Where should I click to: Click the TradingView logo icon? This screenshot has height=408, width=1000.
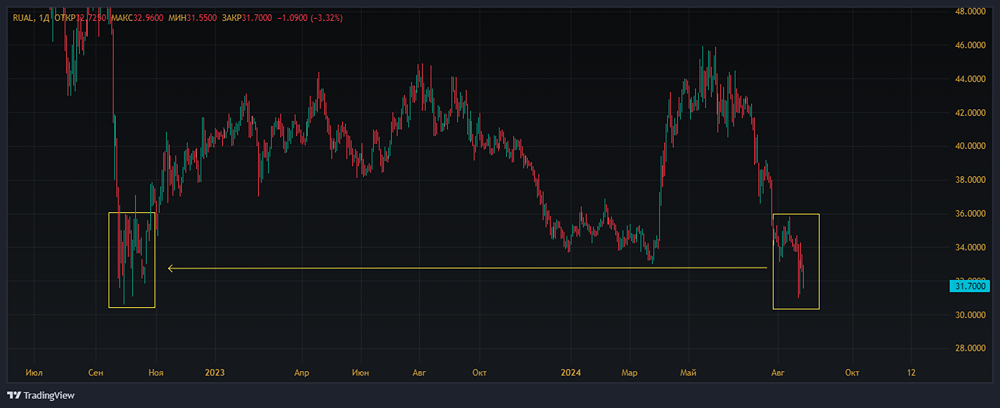pos(14,395)
